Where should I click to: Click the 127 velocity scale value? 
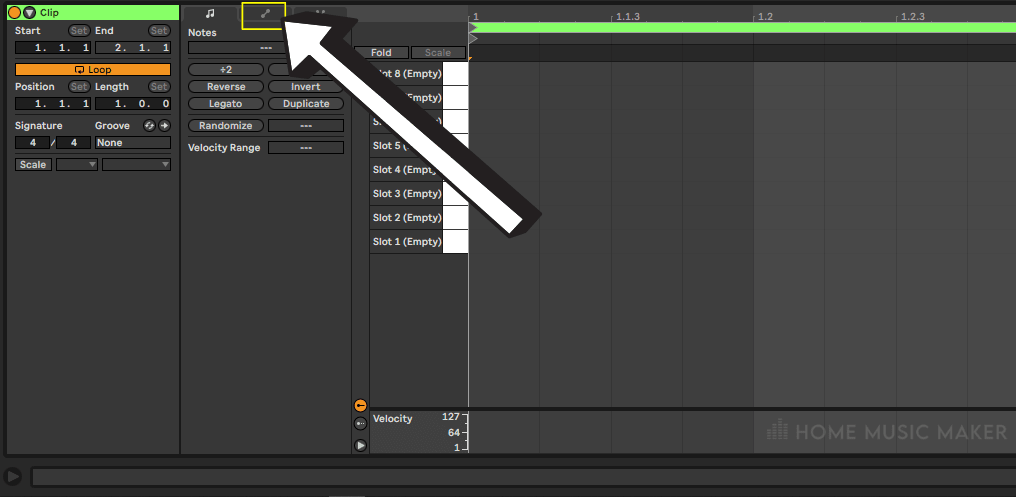450,417
